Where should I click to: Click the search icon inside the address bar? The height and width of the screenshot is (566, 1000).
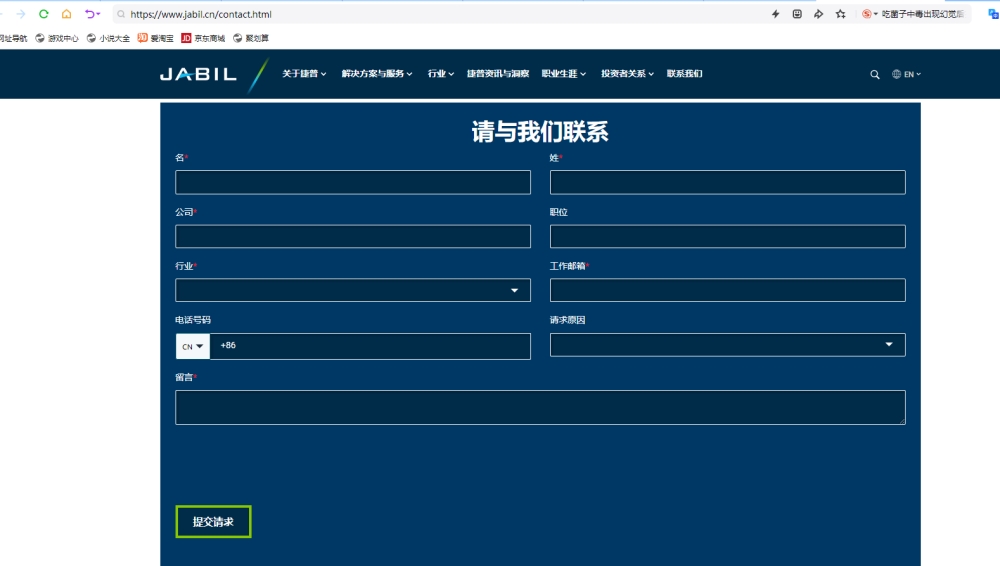pos(121,14)
